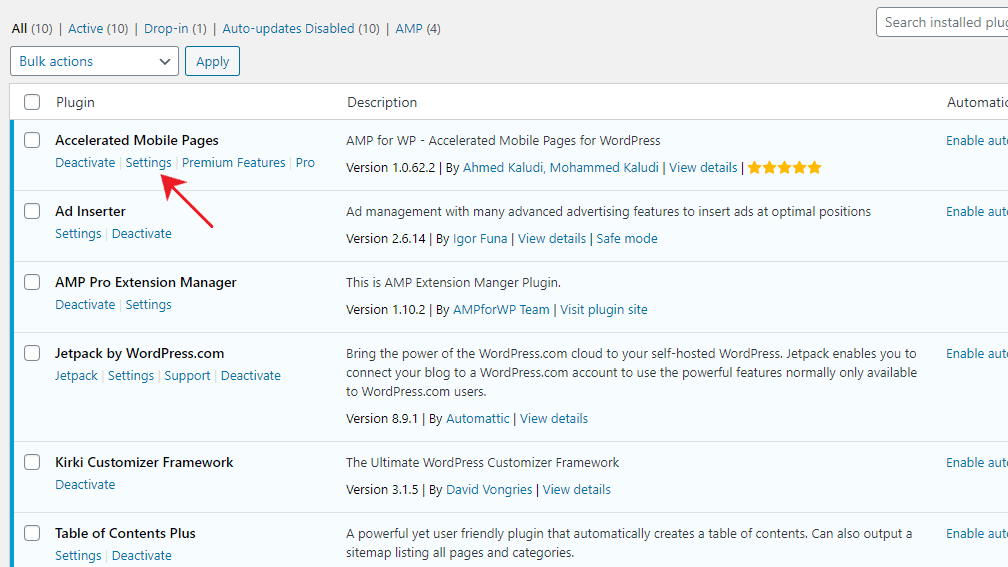Select the AMP Pro Extension Manager checkbox
1008x567 pixels.
click(x=32, y=282)
